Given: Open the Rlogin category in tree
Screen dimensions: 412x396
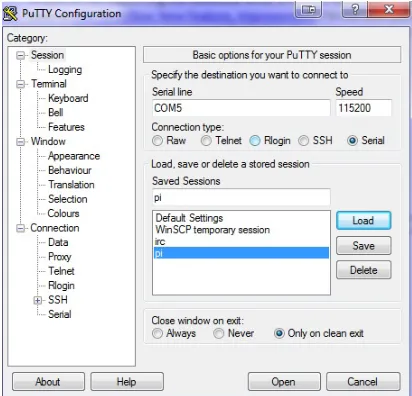Looking at the screenshot, I should [x=61, y=286].
